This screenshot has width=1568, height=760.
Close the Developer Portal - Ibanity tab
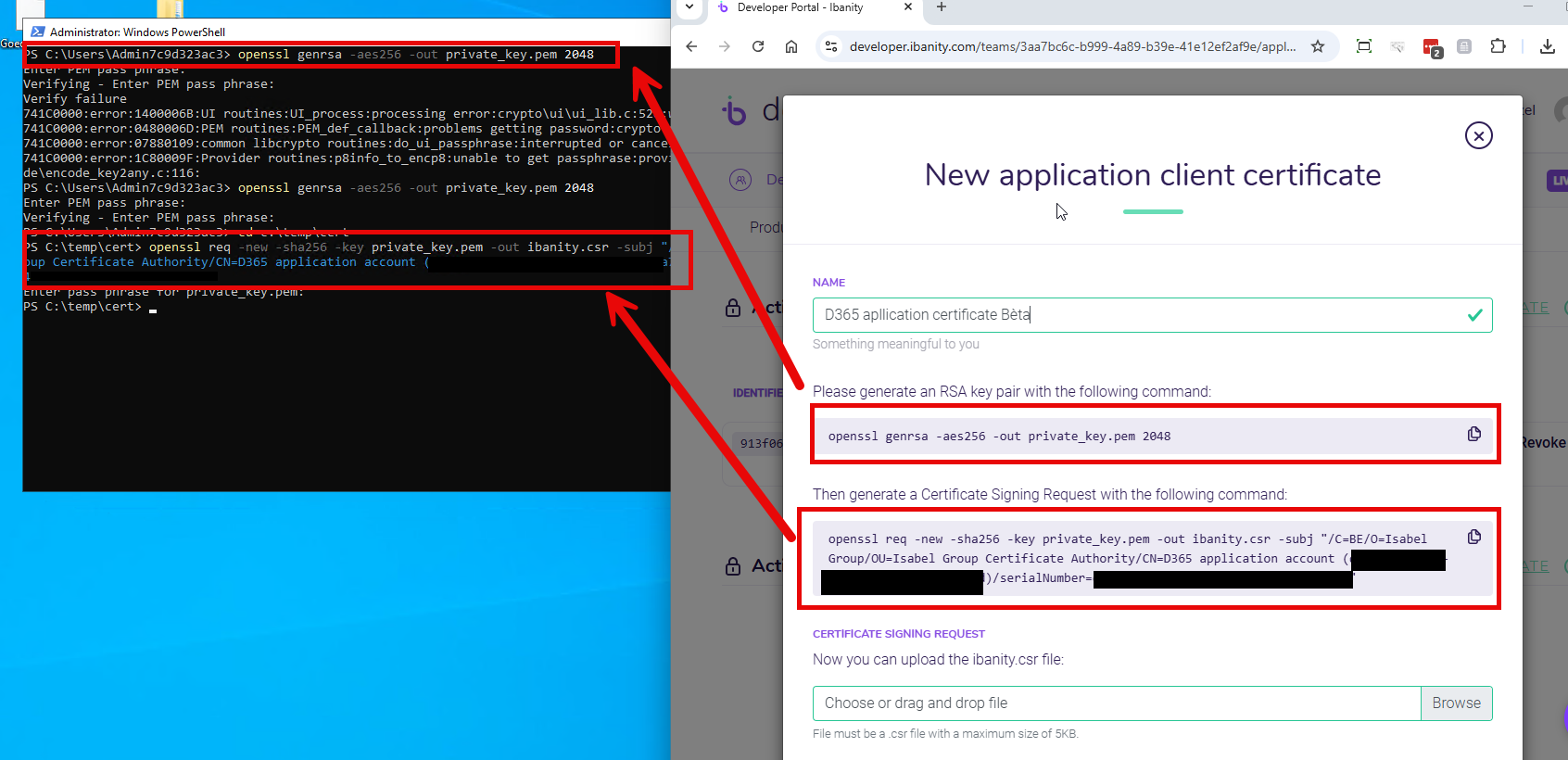coord(908,7)
